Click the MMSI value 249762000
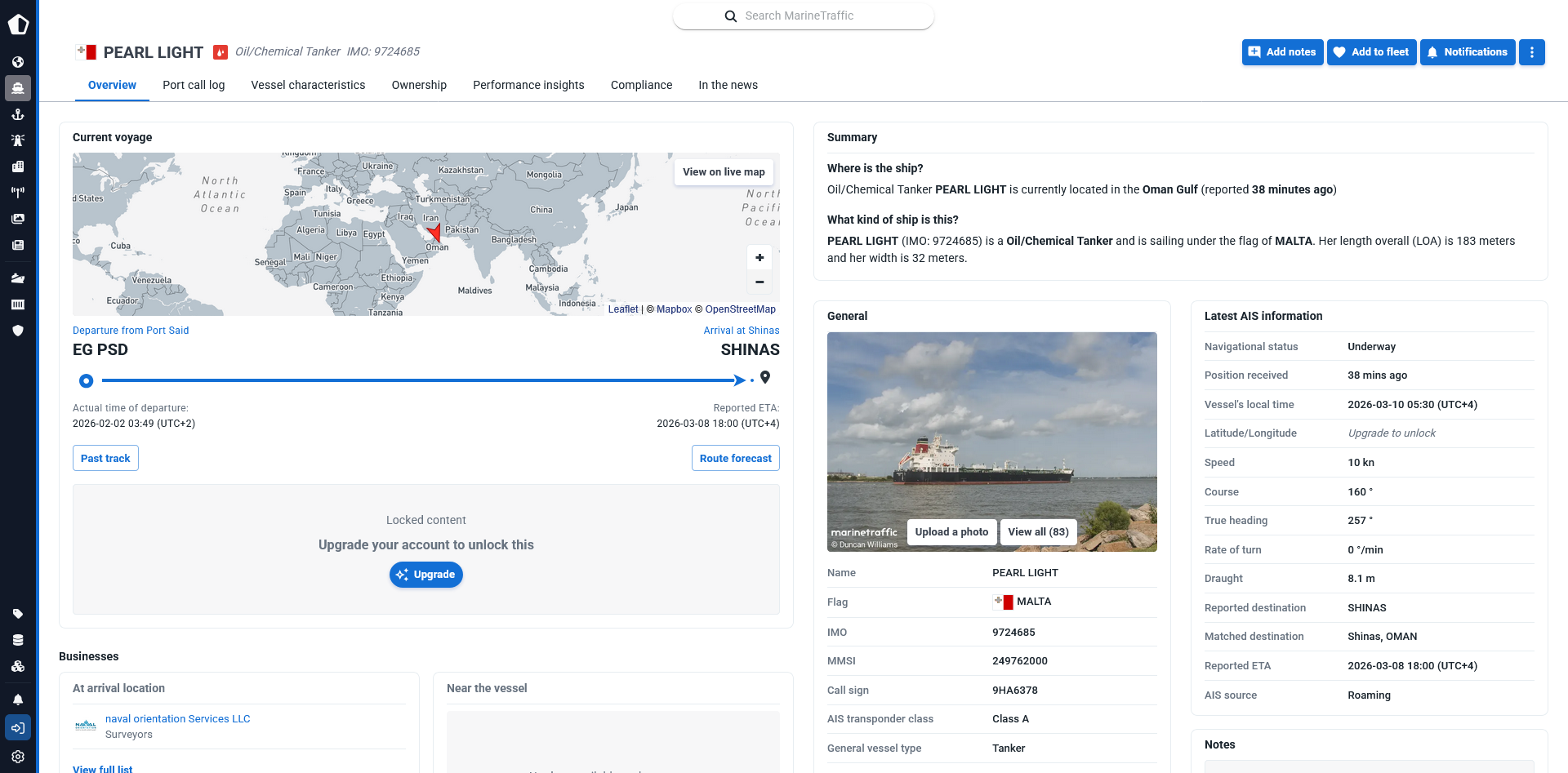 1019,661
